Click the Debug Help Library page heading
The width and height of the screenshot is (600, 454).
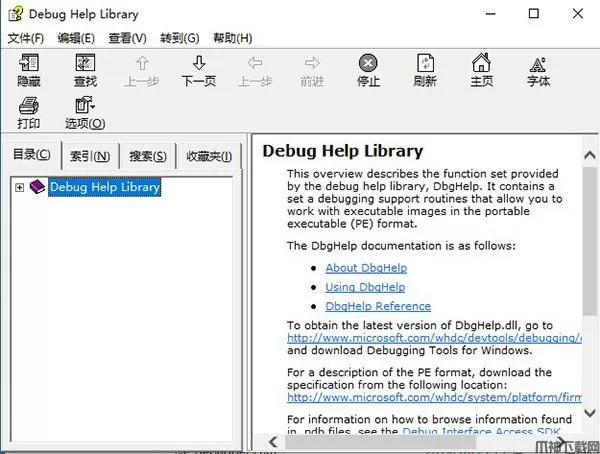pos(342,151)
